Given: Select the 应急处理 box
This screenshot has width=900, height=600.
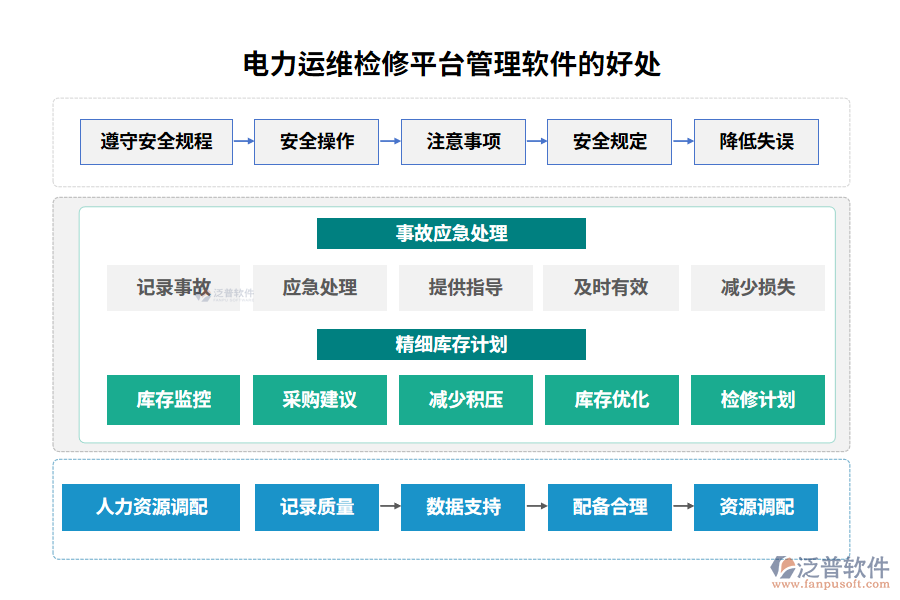Looking at the screenshot, I should pos(320,288).
